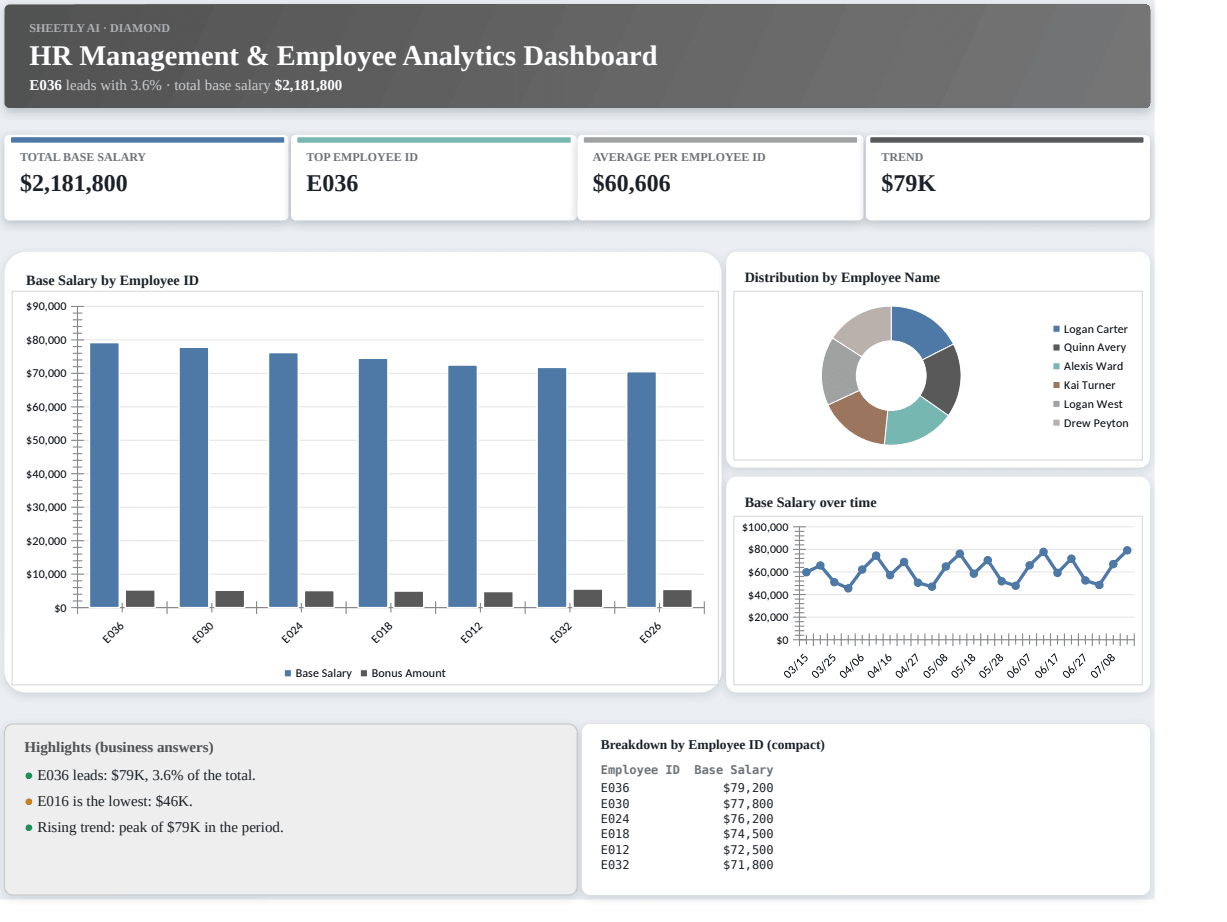Image resolution: width=1227 pixels, height=922 pixels.
Task: Click the Total Base Salary KPI card
Action: pyautogui.click(x=146, y=178)
